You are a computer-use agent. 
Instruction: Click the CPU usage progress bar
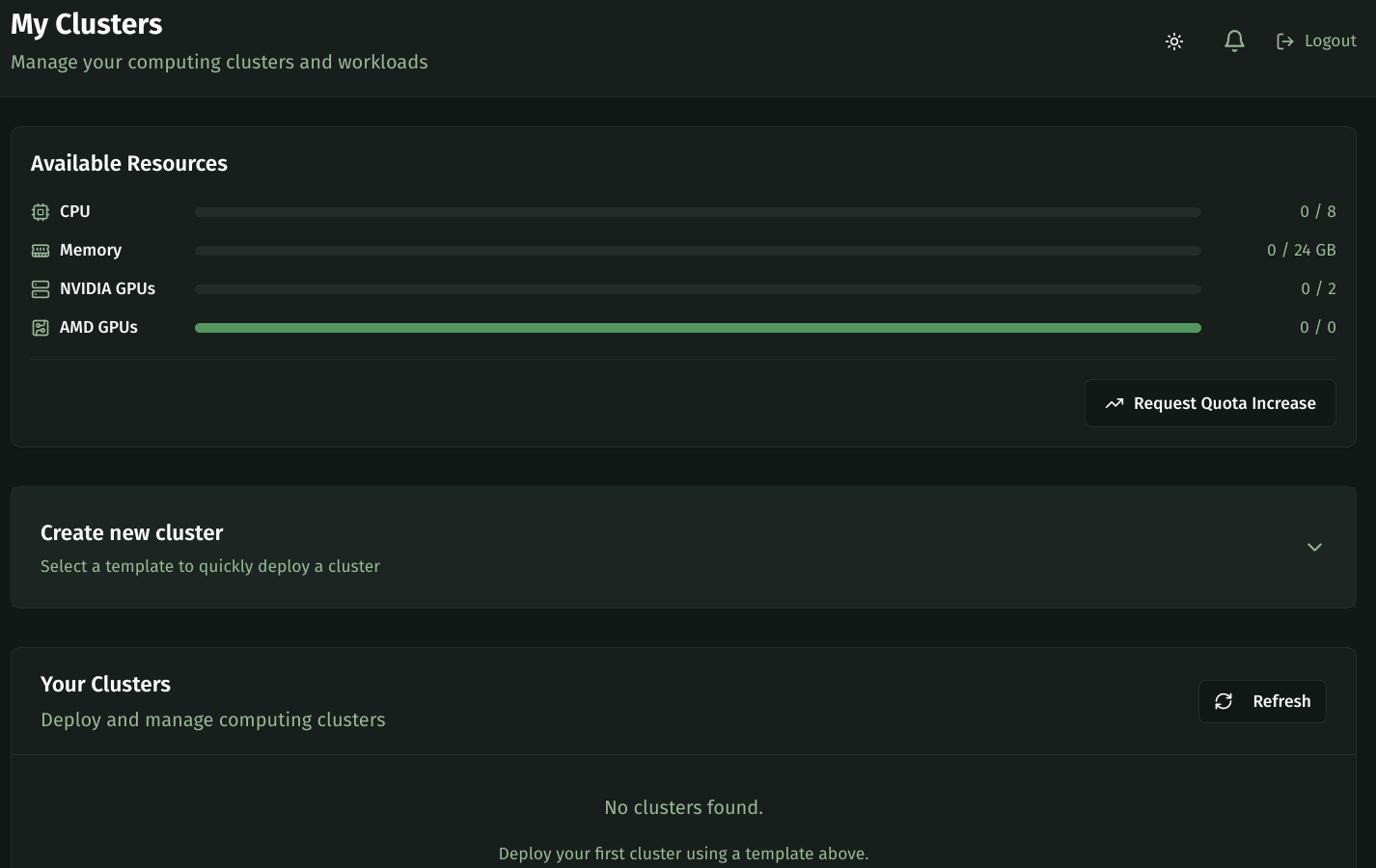point(698,212)
